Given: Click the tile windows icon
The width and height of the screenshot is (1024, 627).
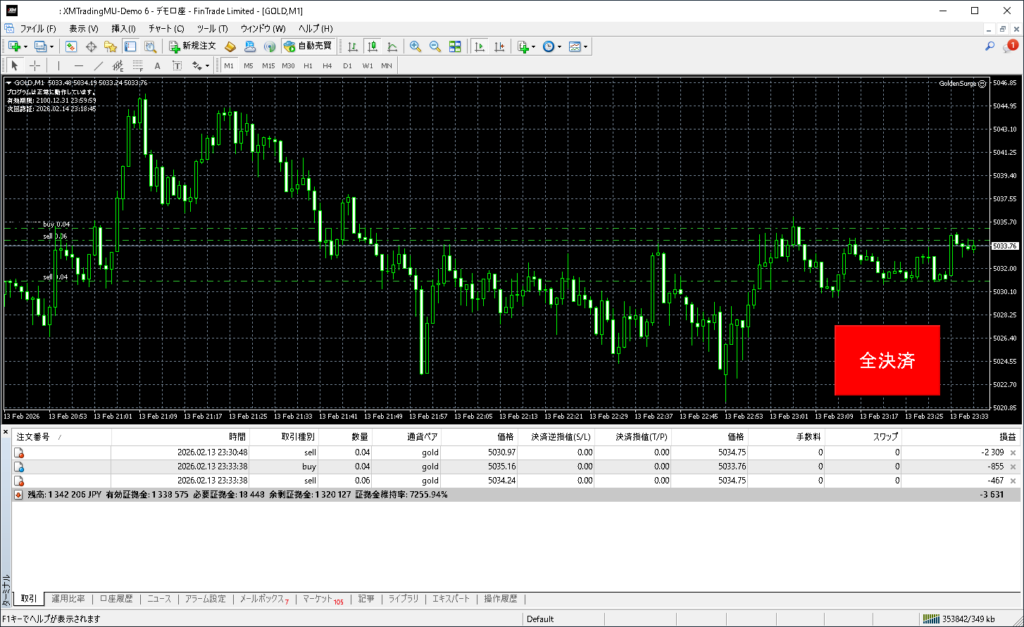Looking at the screenshot, I should pyautogui.click(x=455, y=46).
